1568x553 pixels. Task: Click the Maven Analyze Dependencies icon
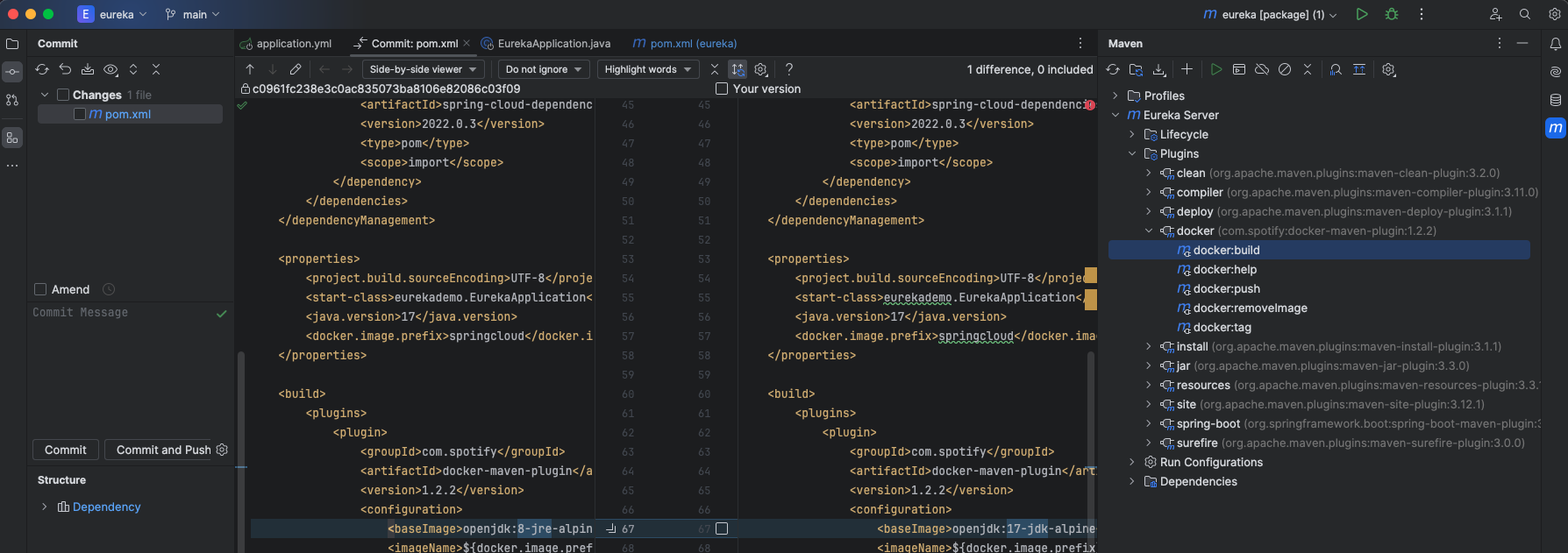point(1336,69)
